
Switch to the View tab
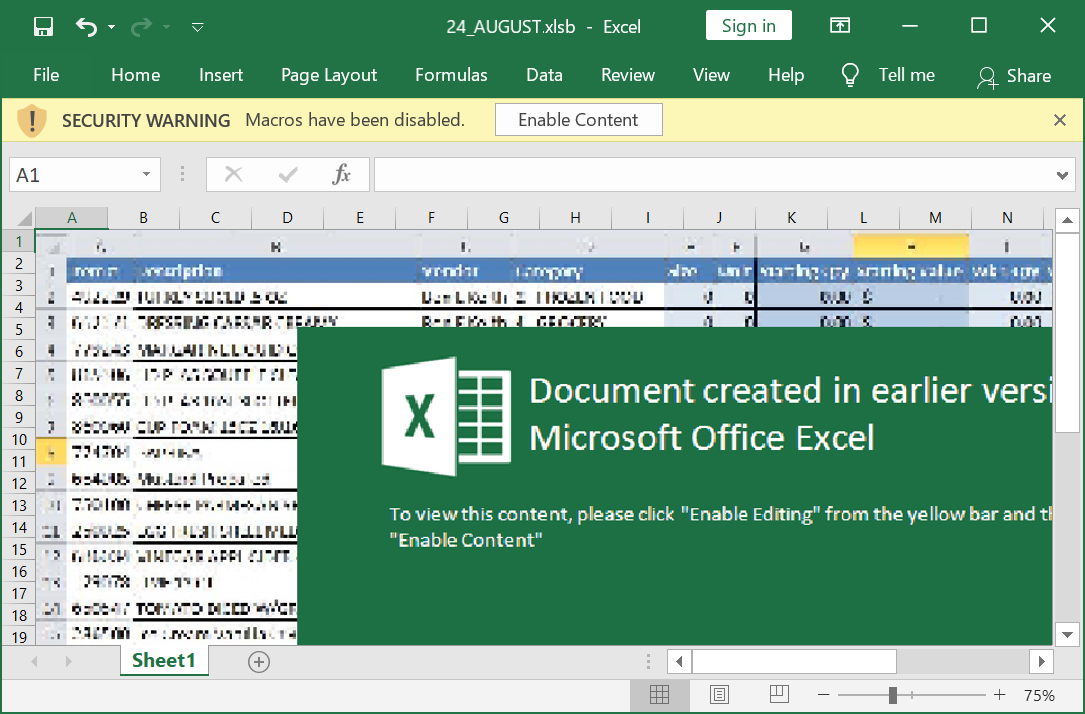(711, 75)
